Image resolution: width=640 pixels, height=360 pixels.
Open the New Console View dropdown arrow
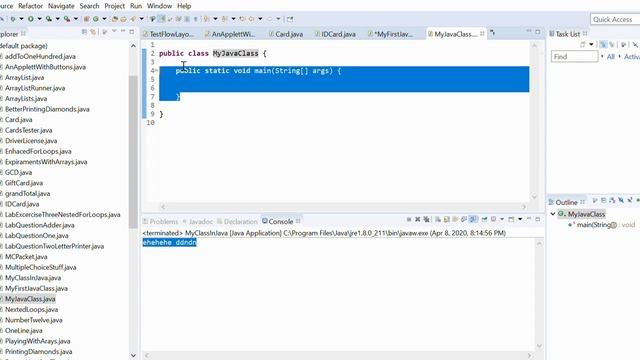point(520,220)
